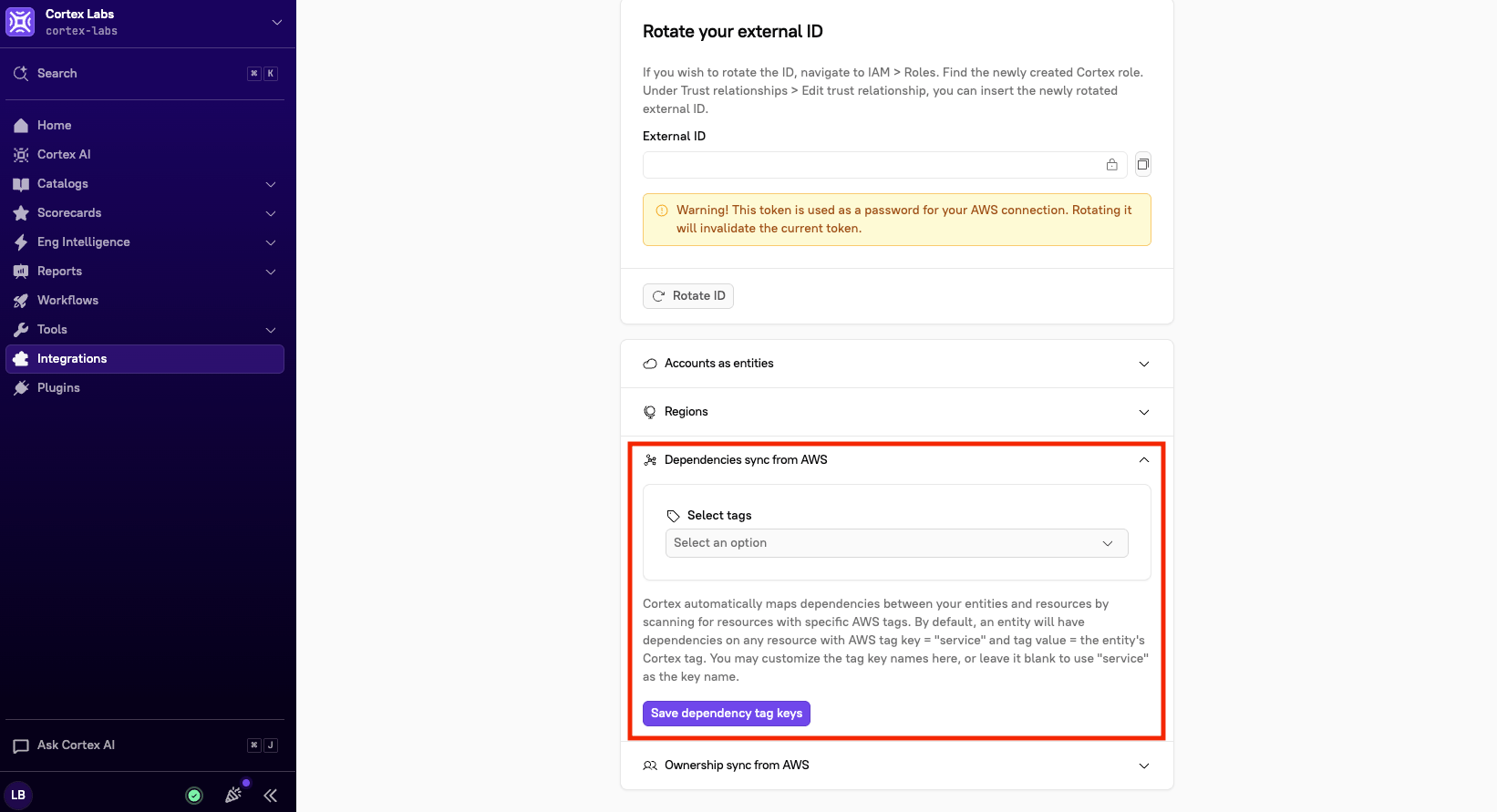Expand the Accounts as entities section
The width and height of the screenshot is (1497, 812).
(x=897, y=364)
